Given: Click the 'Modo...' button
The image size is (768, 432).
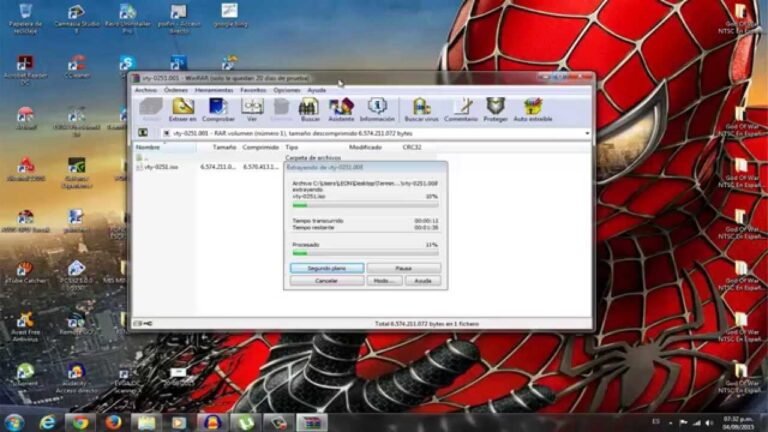Looking at the screenshot, I should click(x=384, y=281).
